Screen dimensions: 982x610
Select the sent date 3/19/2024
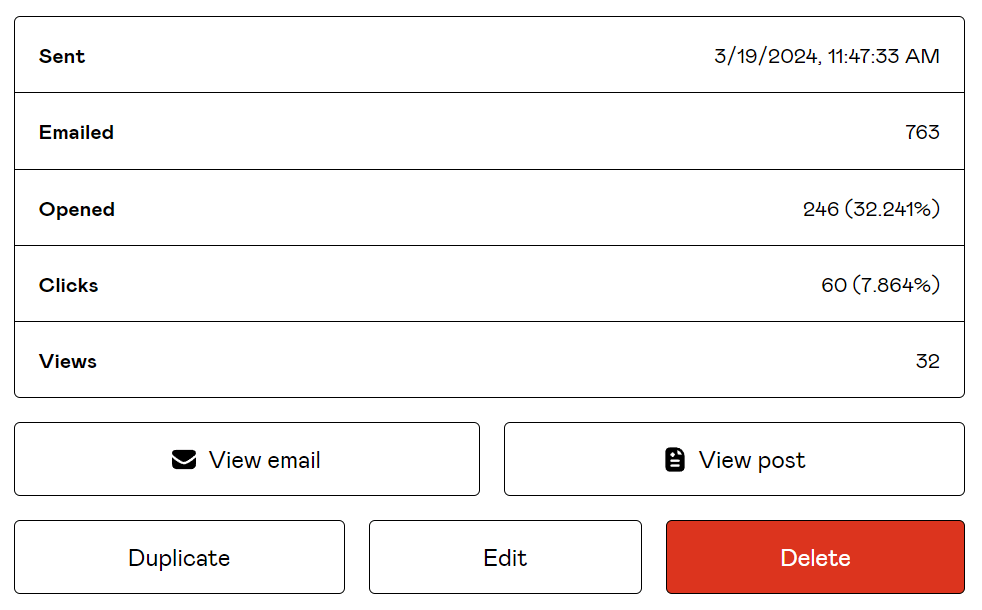pyautogui.click(x=766, y=56)
